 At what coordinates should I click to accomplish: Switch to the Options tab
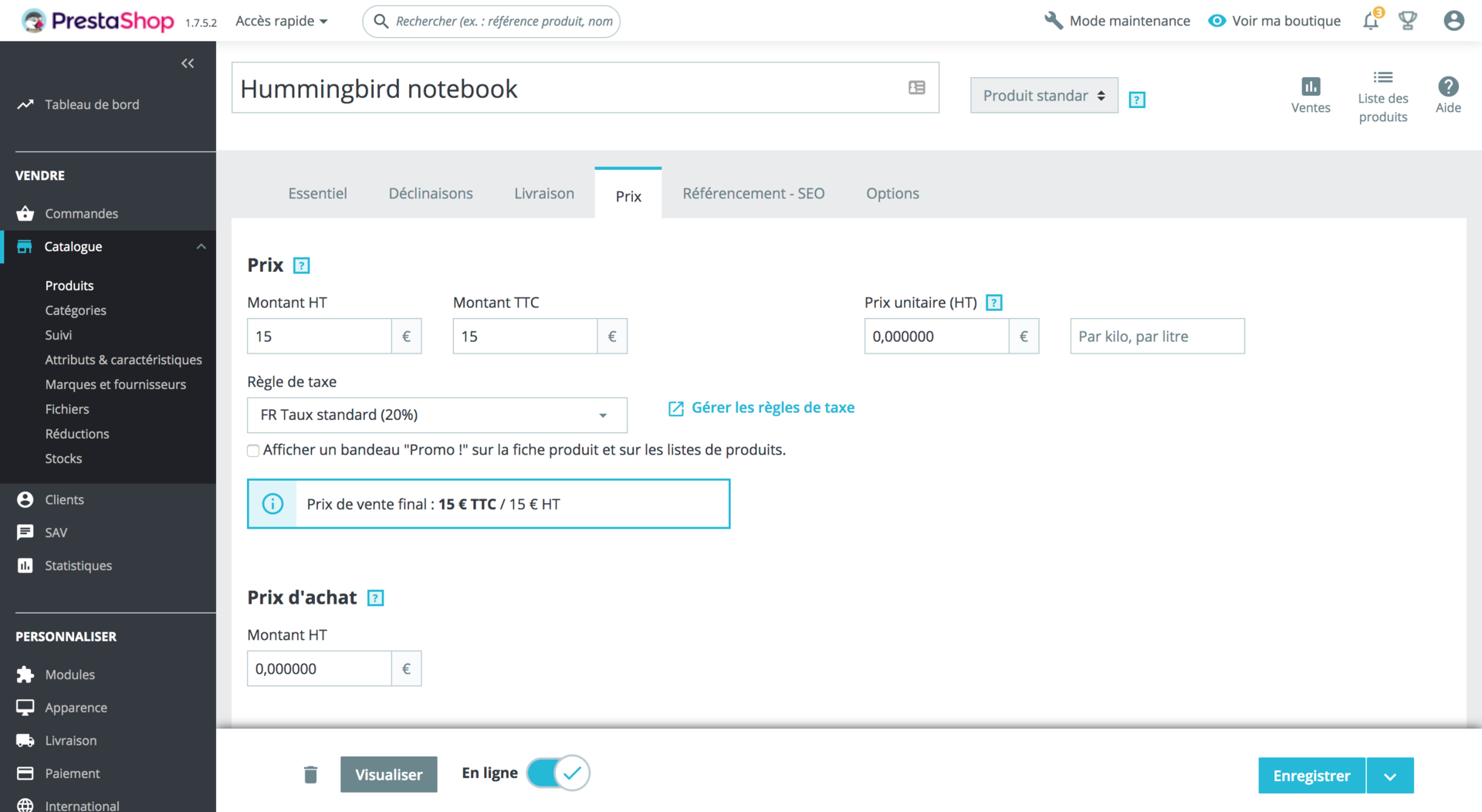pos(892,194)
